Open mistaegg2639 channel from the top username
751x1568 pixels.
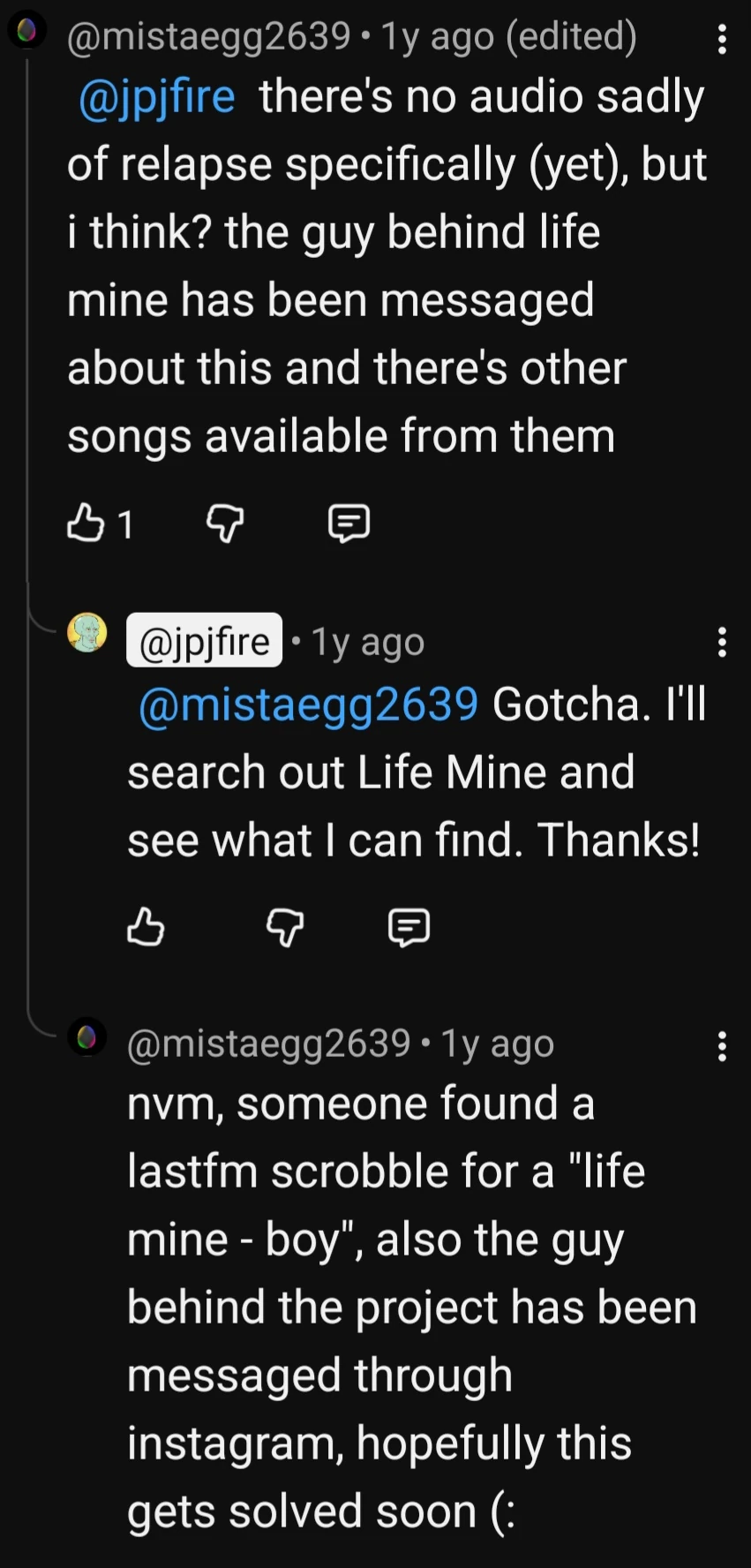pyautogui.click(x=209, y=36)
